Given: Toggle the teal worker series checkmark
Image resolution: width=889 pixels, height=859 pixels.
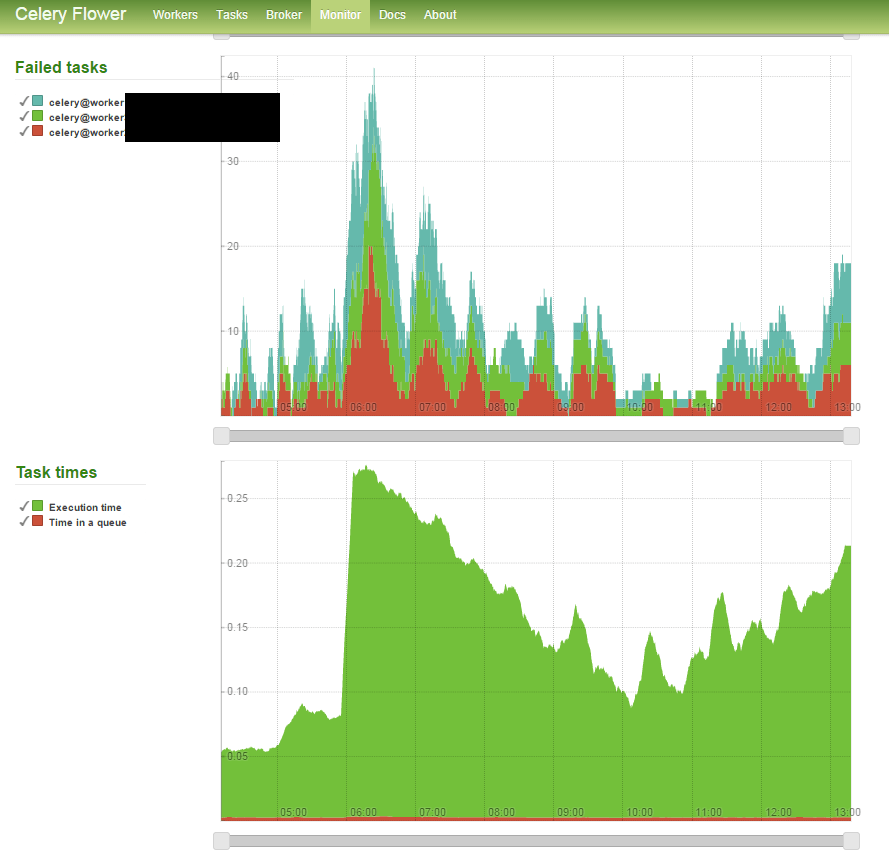Looking at the screenshot, I should coord(24,101).
